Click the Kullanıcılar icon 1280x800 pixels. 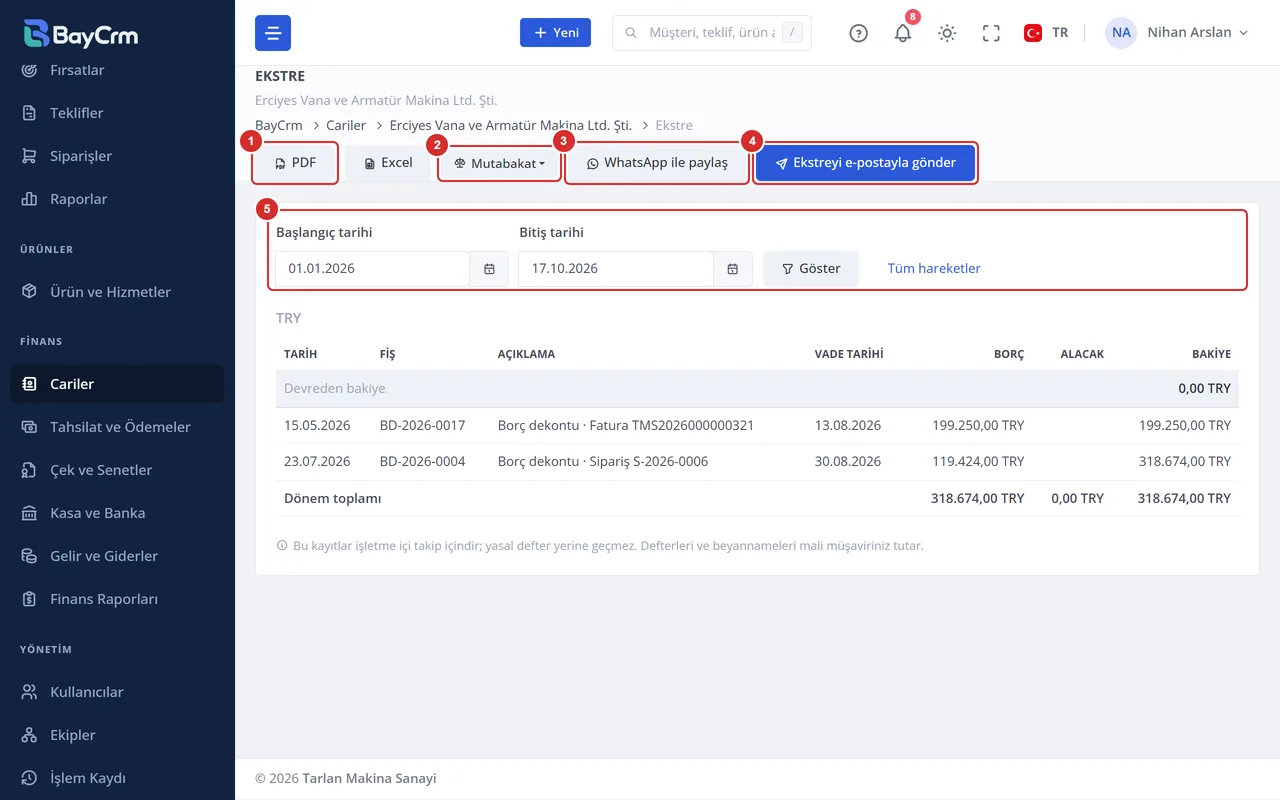click(x=30, y=692)
